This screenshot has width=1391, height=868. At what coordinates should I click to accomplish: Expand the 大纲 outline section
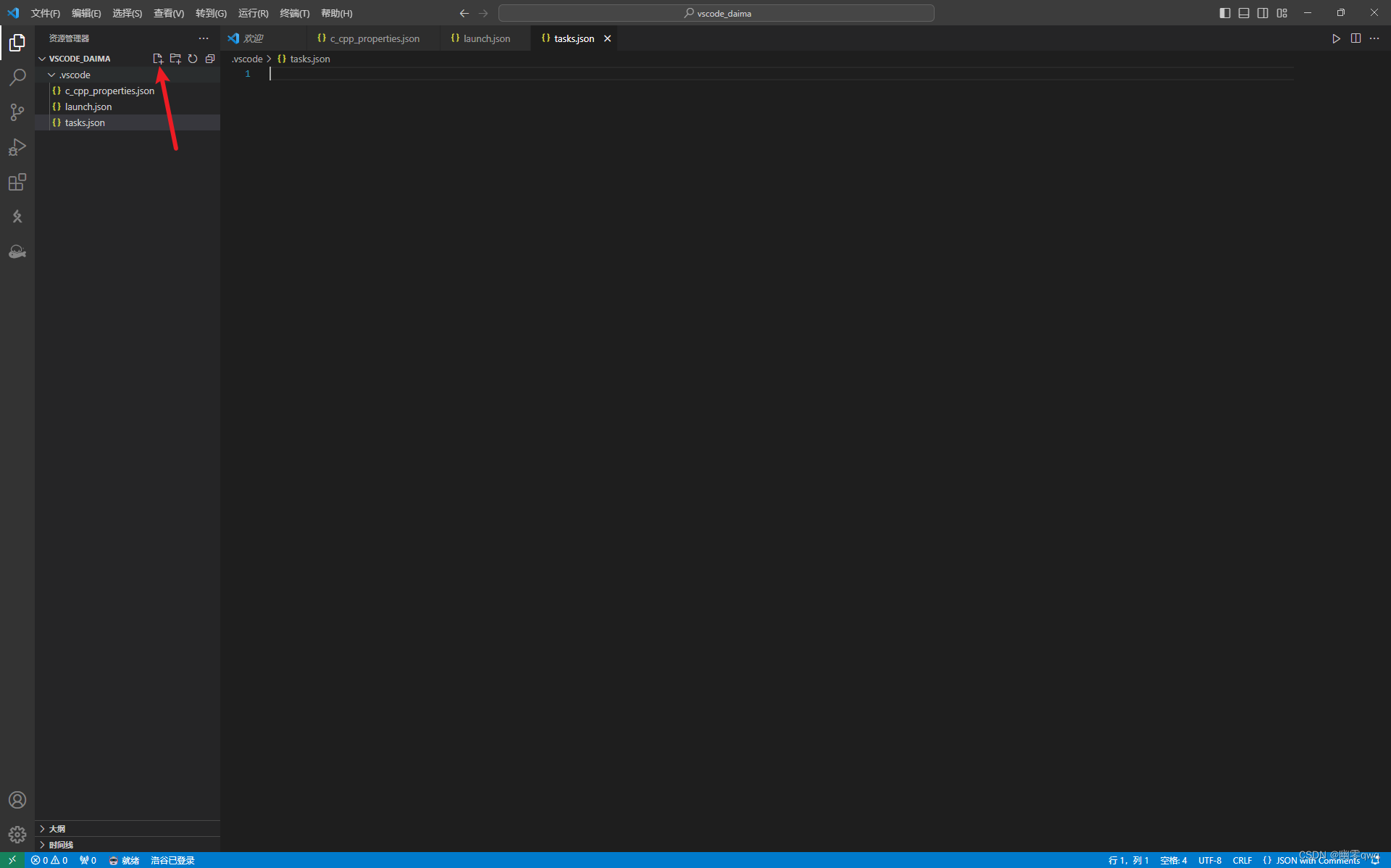tap(128, 829)
